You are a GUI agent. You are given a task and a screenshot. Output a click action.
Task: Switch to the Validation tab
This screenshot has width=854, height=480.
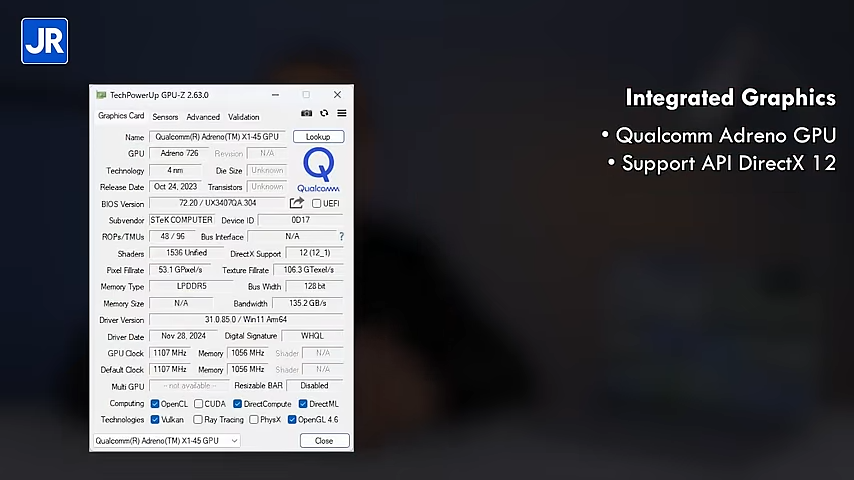click(x=243, y=117)
